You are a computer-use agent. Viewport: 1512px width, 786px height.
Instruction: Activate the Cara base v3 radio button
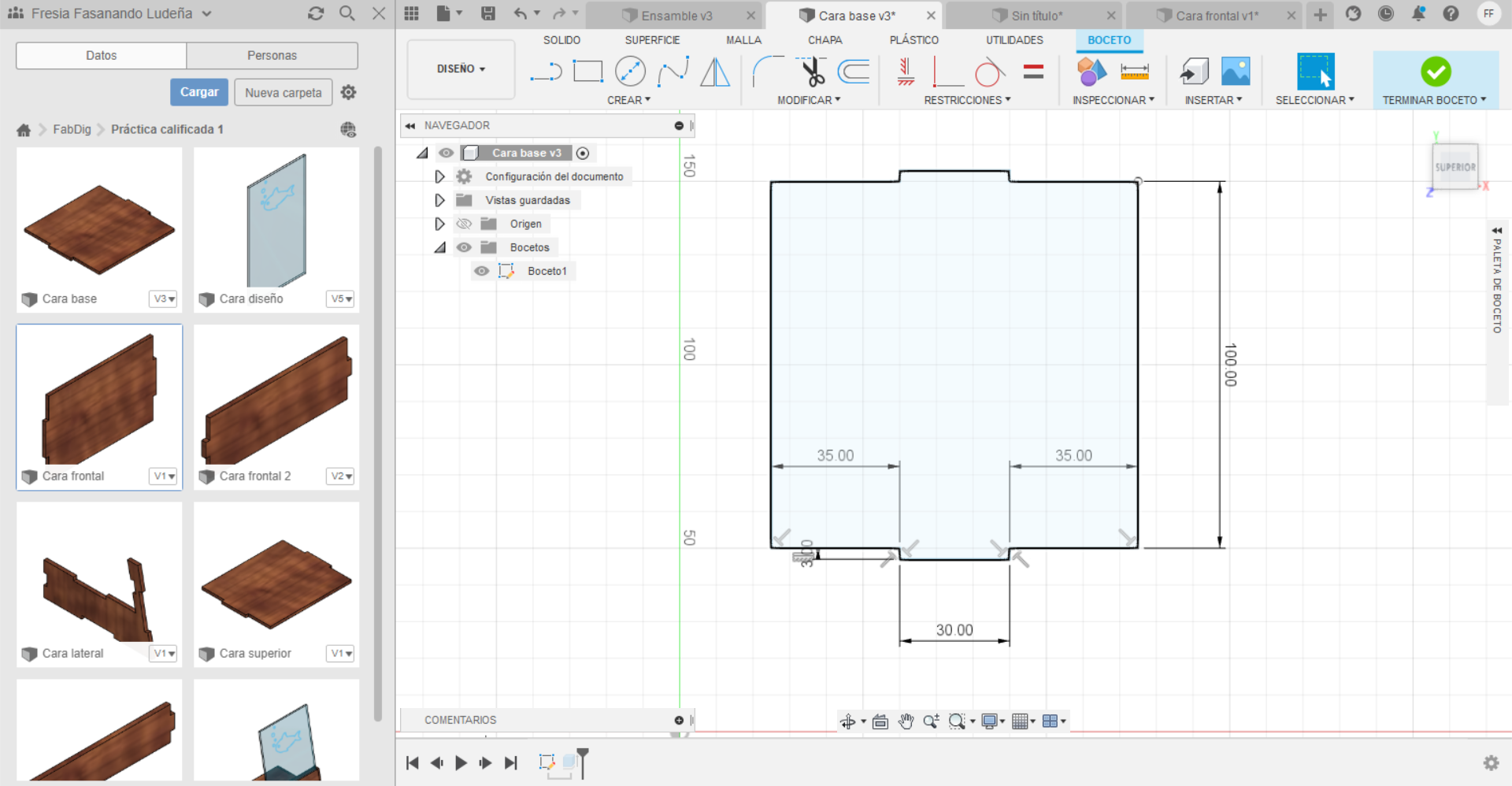[583, 153]
